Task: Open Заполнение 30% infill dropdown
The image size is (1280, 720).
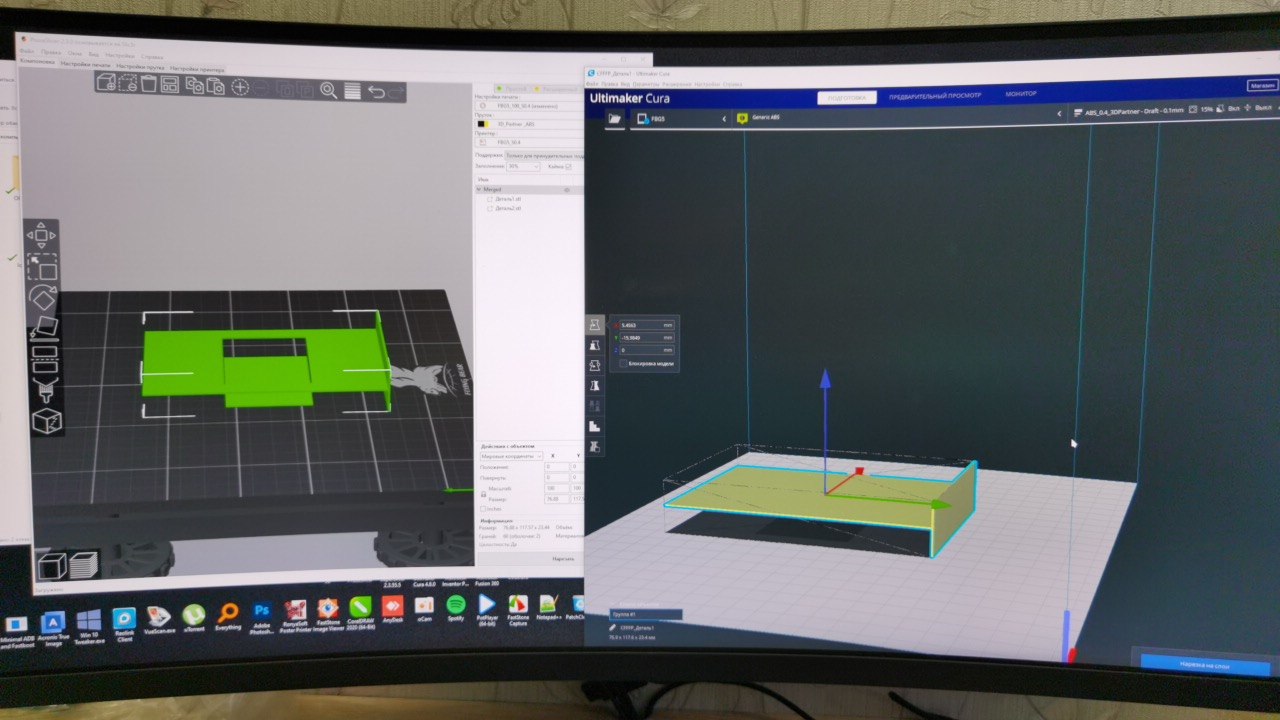Action: click(522, 166)
